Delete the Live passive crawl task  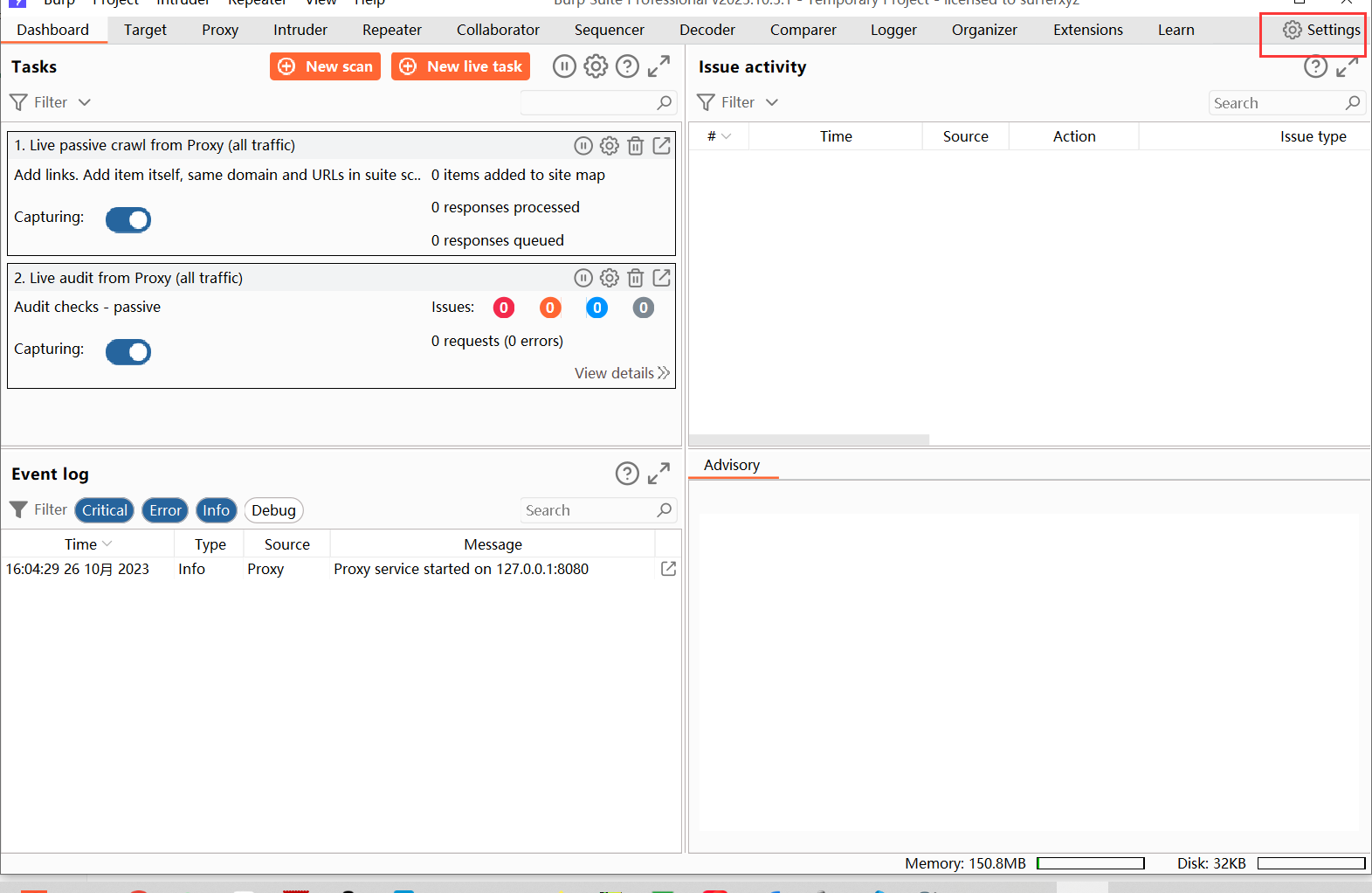click(x=636, y=146)
